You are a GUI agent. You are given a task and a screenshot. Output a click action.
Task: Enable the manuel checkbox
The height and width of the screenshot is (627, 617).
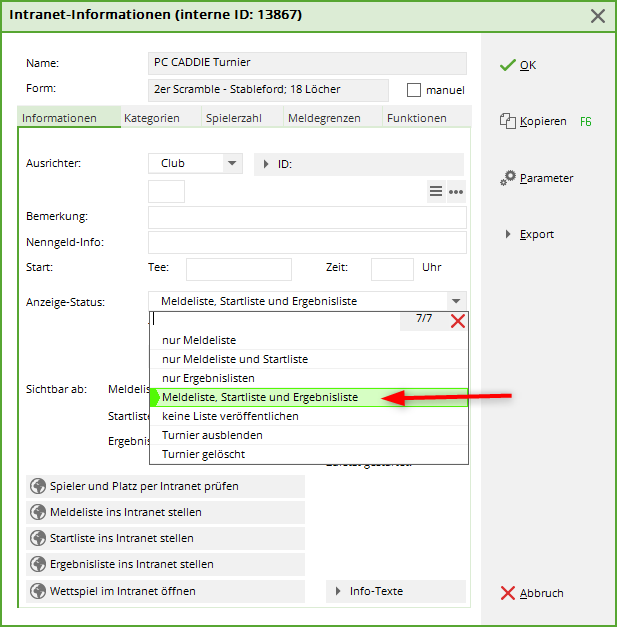click(414, 90)
